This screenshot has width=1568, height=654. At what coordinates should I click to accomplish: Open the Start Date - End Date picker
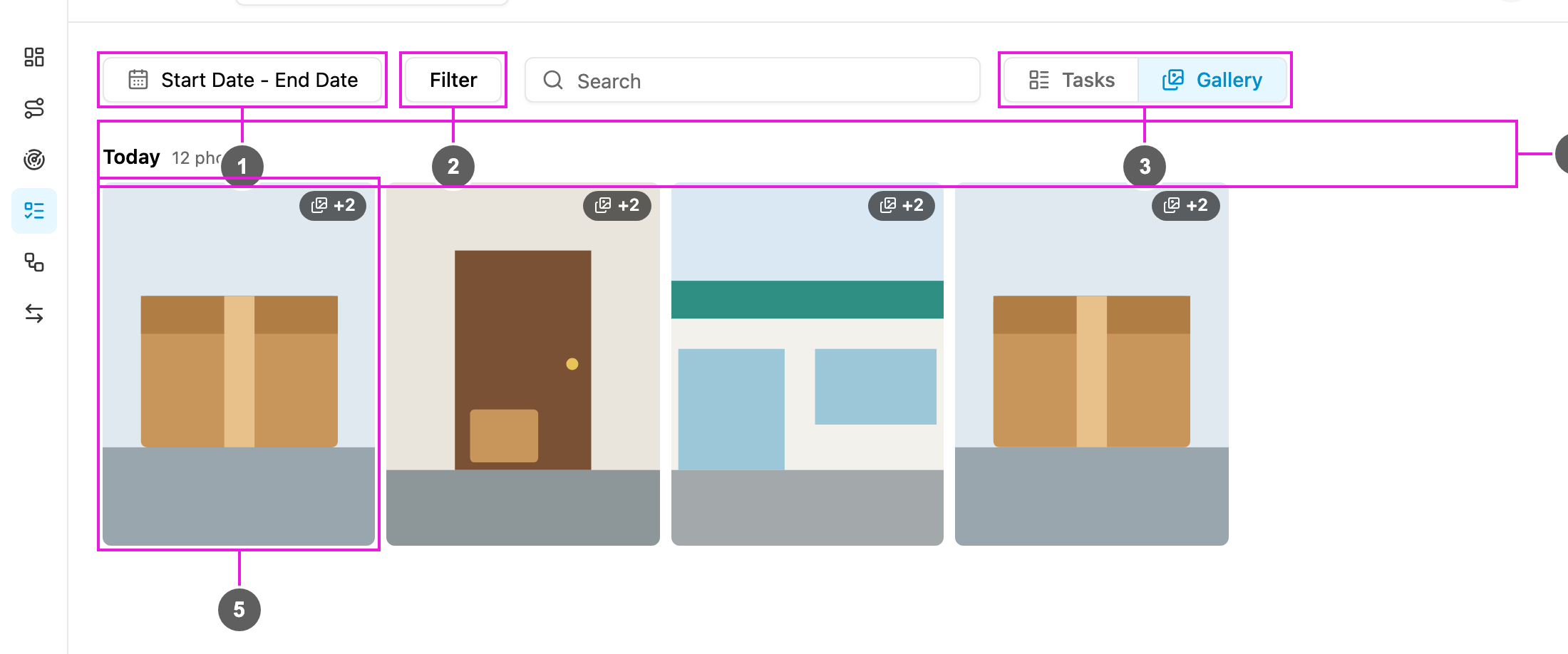242,80
